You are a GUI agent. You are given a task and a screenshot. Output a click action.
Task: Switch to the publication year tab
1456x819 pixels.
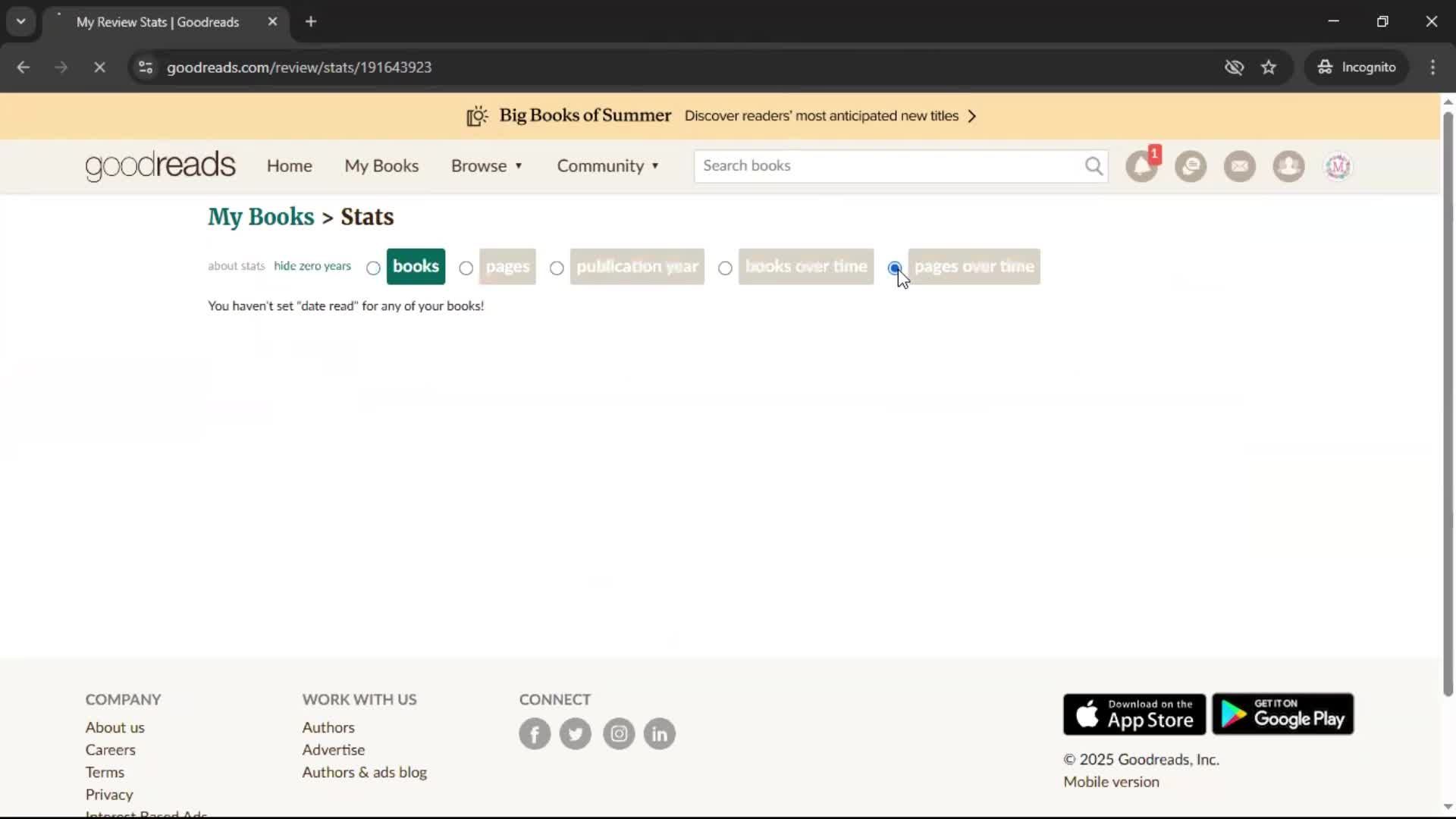click(x=637, y=266)
